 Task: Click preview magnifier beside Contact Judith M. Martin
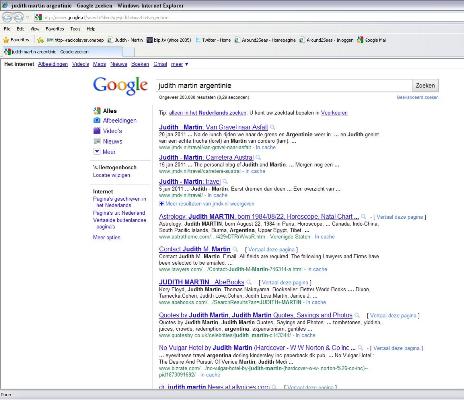[x=235, y=249]
